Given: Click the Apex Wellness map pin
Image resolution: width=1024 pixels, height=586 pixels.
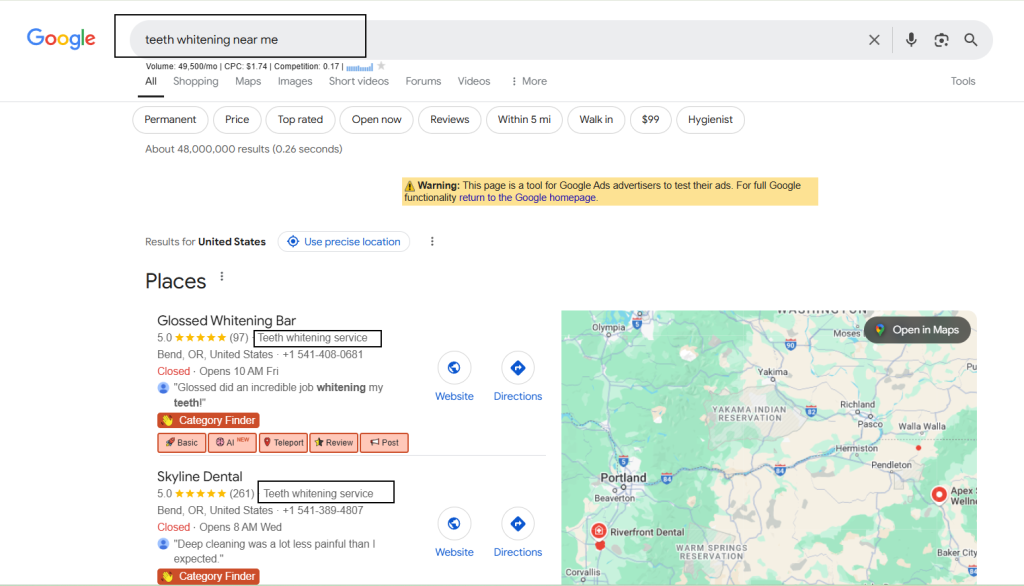Looking at the screenshot, I should click(939, 495).
